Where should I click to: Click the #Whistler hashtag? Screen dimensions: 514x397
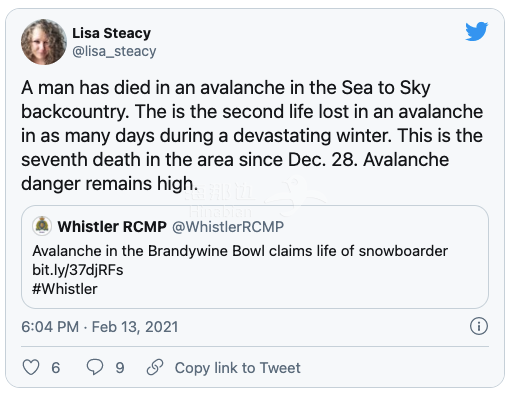pyautogui.click(x=65, y=289)
